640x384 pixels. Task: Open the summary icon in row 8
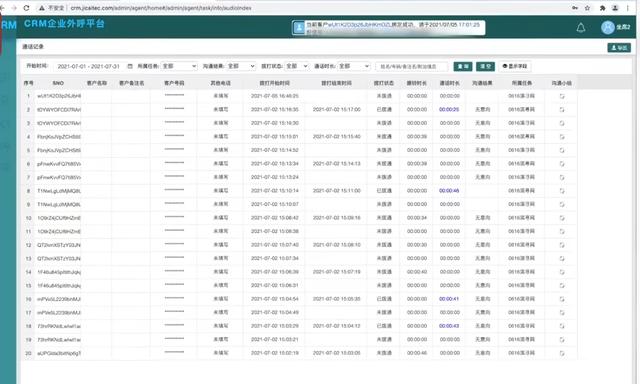[562, 191]
